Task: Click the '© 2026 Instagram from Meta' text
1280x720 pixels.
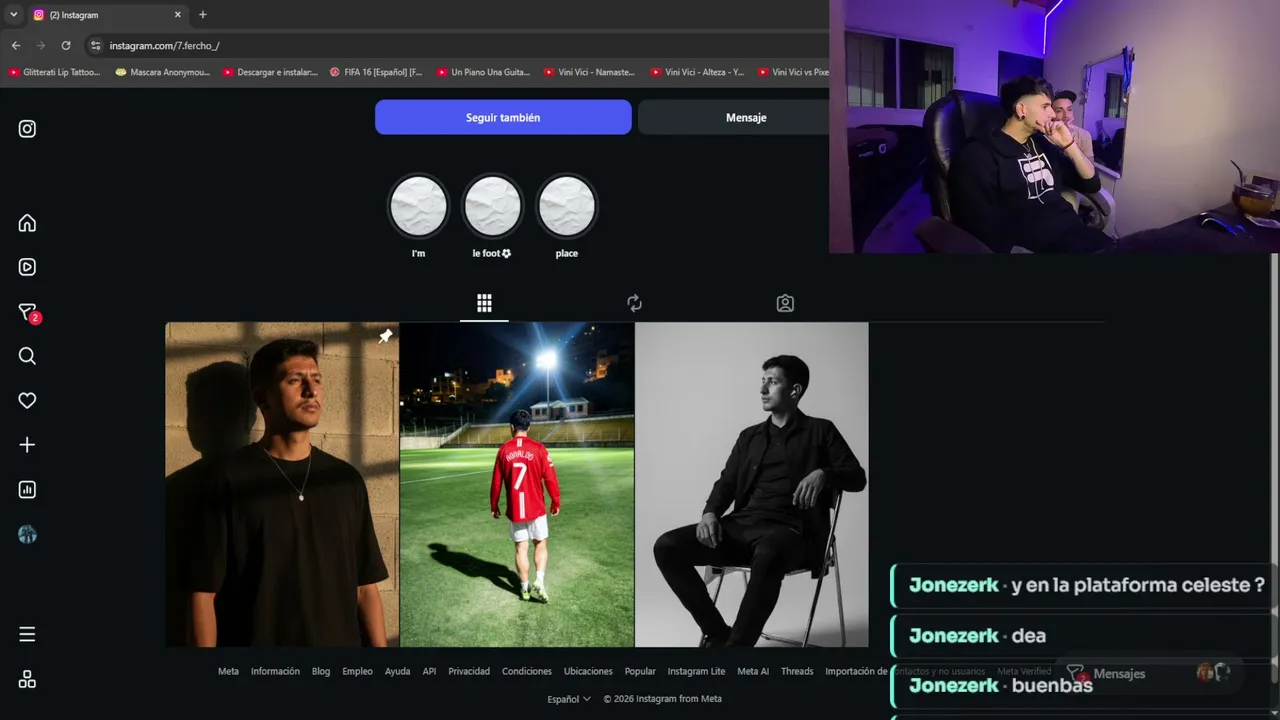Action: pos(662,699)
